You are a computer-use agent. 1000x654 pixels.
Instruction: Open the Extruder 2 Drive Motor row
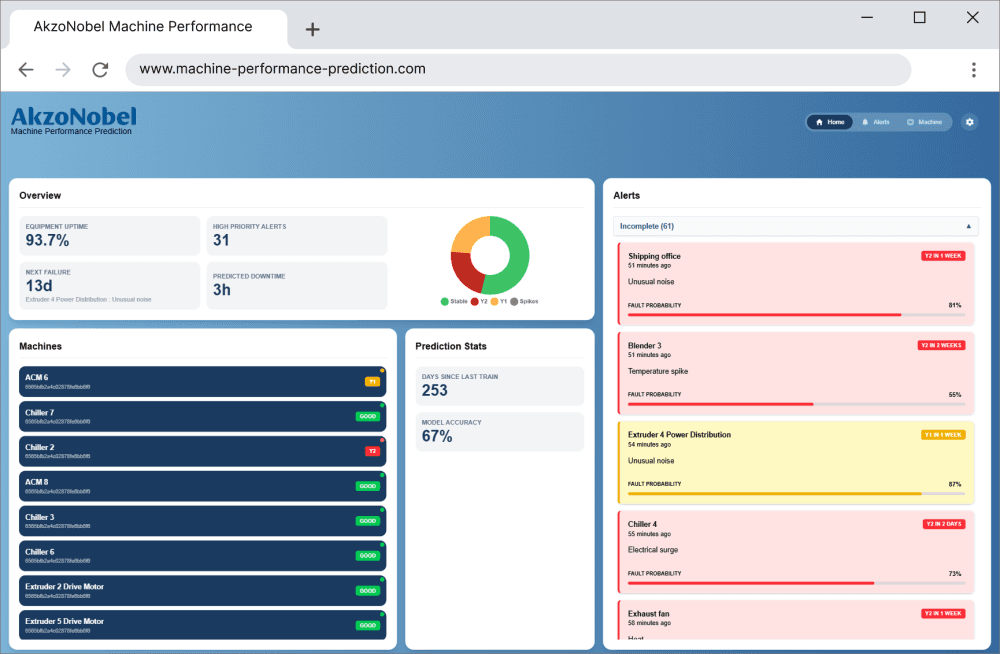point(202,591)
